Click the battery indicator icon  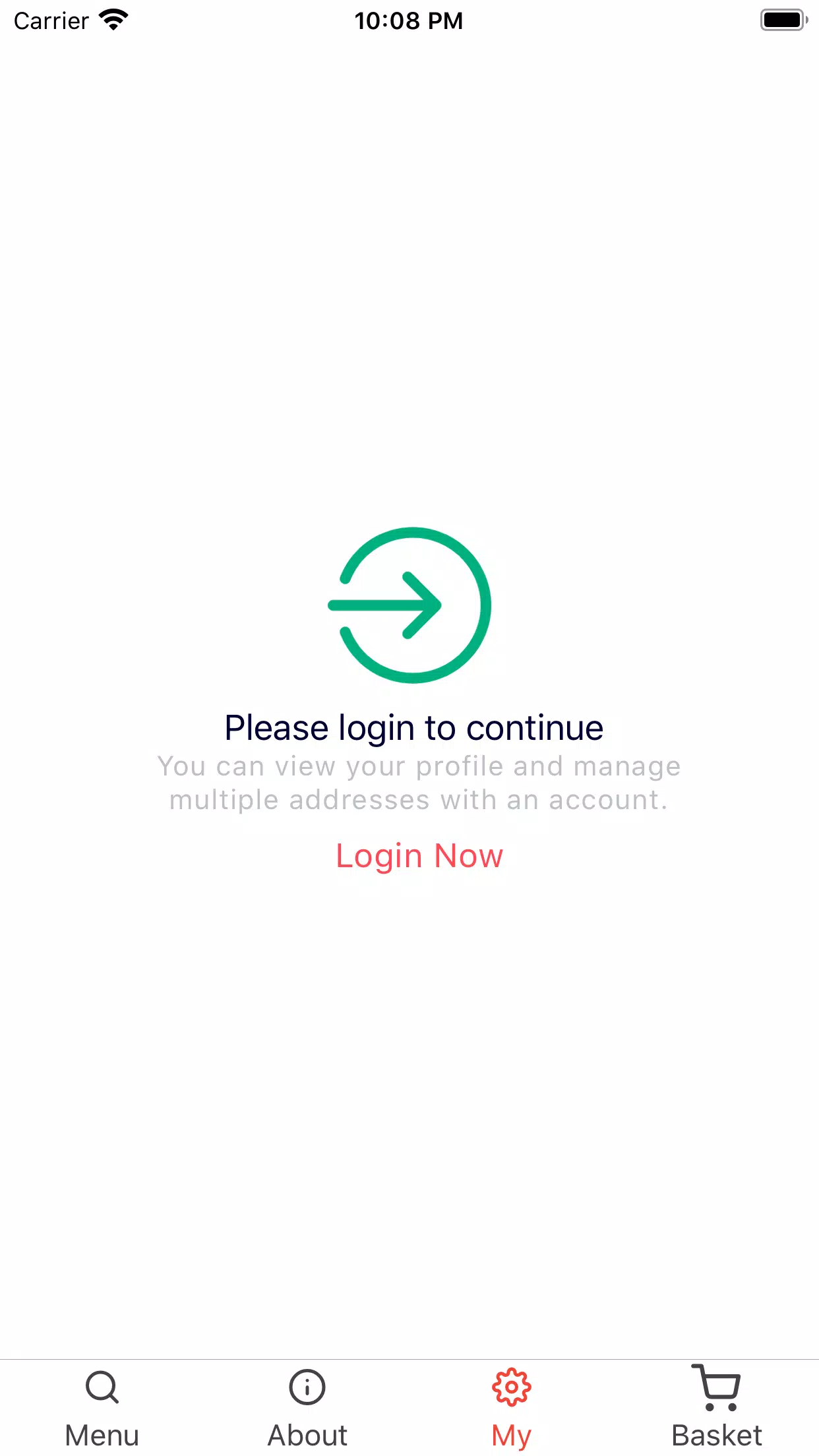(x=784, y=20)
